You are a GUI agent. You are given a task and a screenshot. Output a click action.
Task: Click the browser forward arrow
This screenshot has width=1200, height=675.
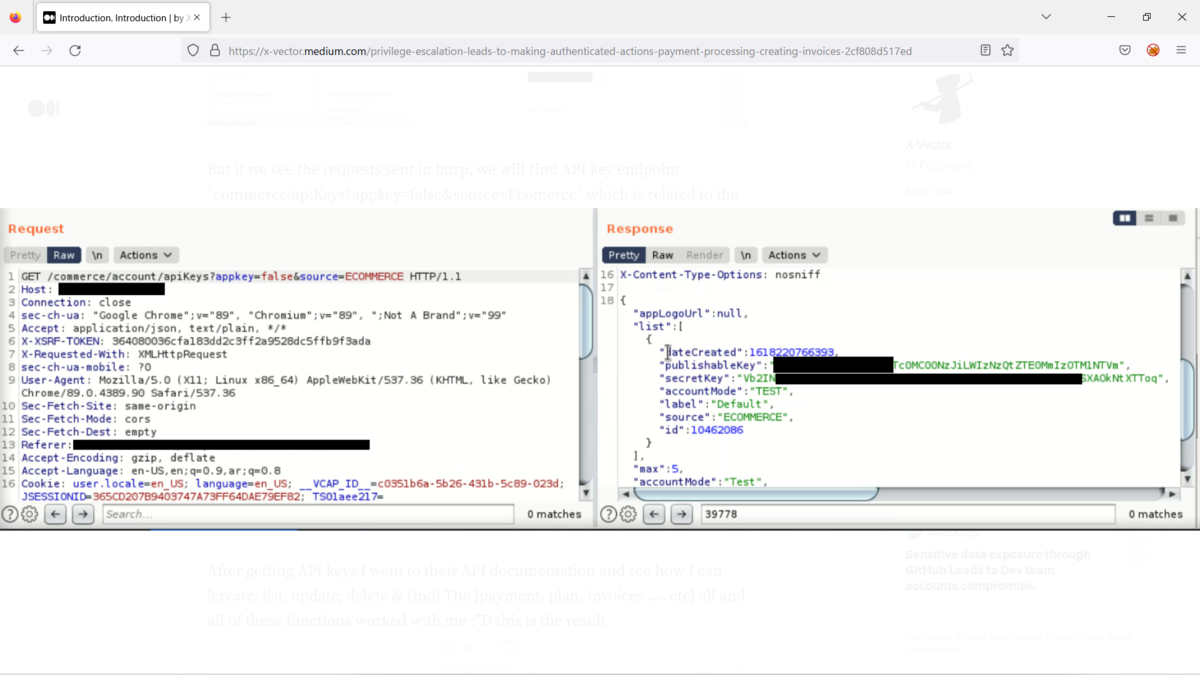pyautogui.click(x=46, y=50)
